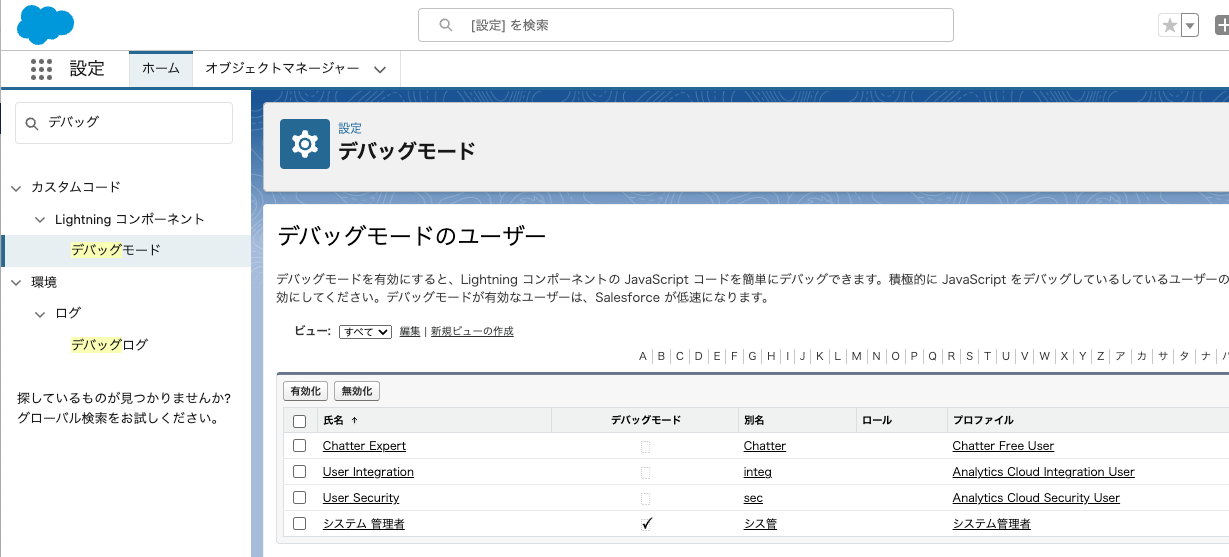Filter users by letter S
1229x557 pixels.
tap(968, 356)
